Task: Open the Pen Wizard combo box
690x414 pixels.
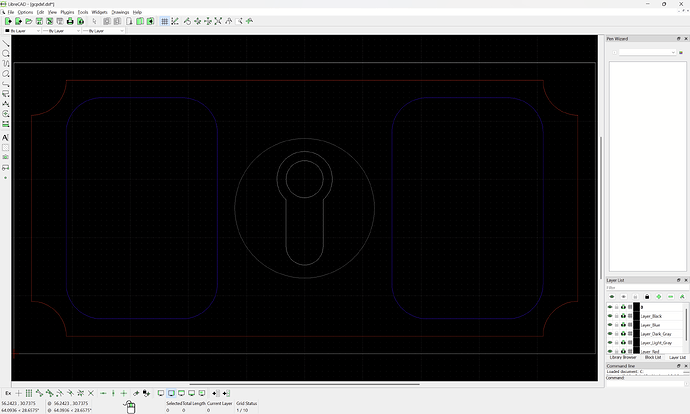Action: coord(647,52)
